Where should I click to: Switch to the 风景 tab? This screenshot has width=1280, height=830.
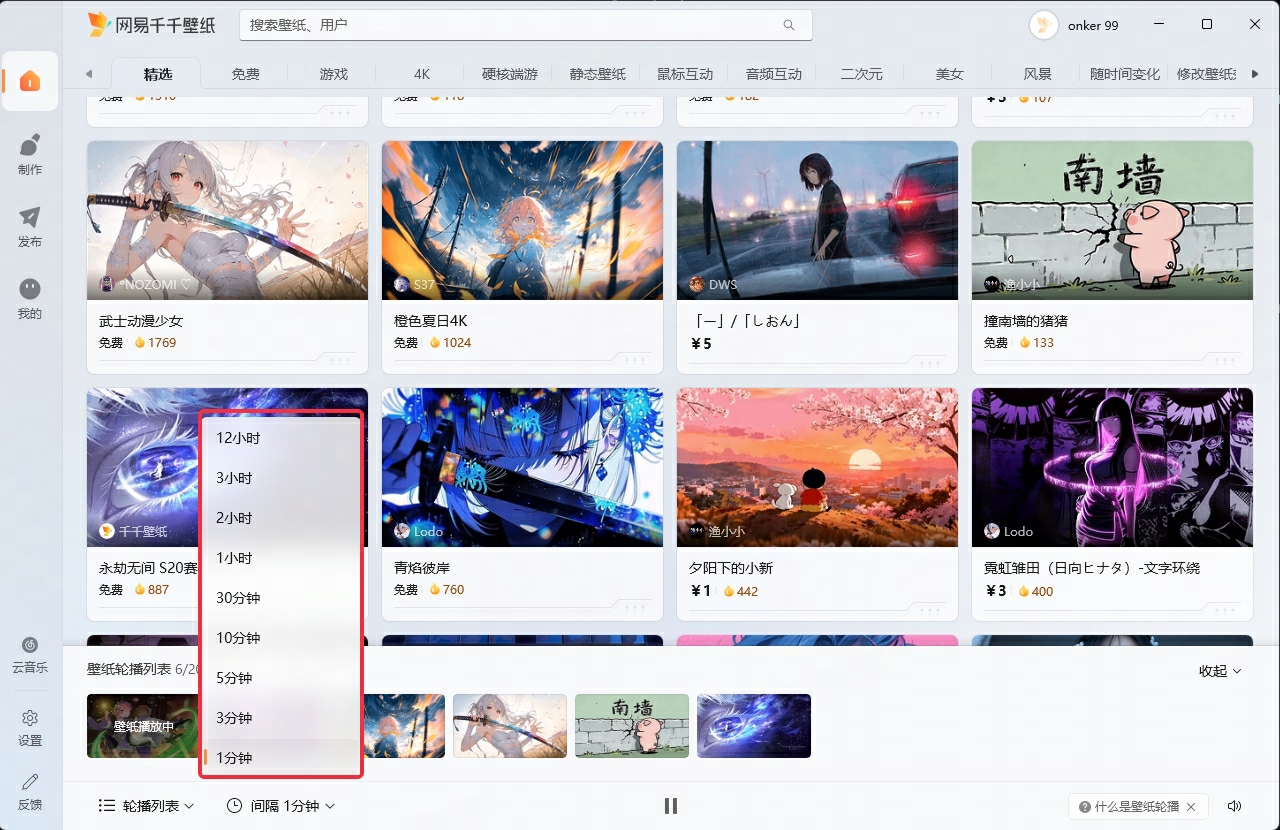point(1037,74)
